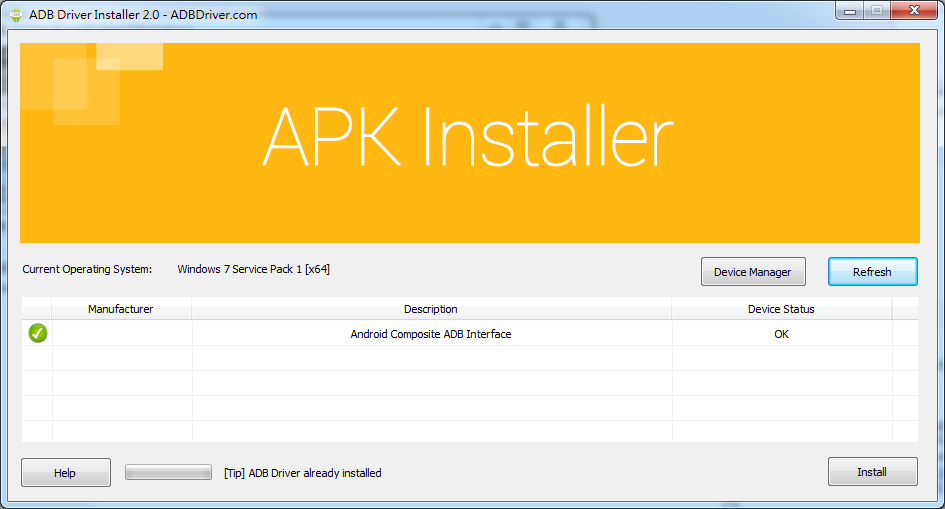Screen dimensions: 945x509
Task: Click Current Operating System label
Action: pos(87,269)
